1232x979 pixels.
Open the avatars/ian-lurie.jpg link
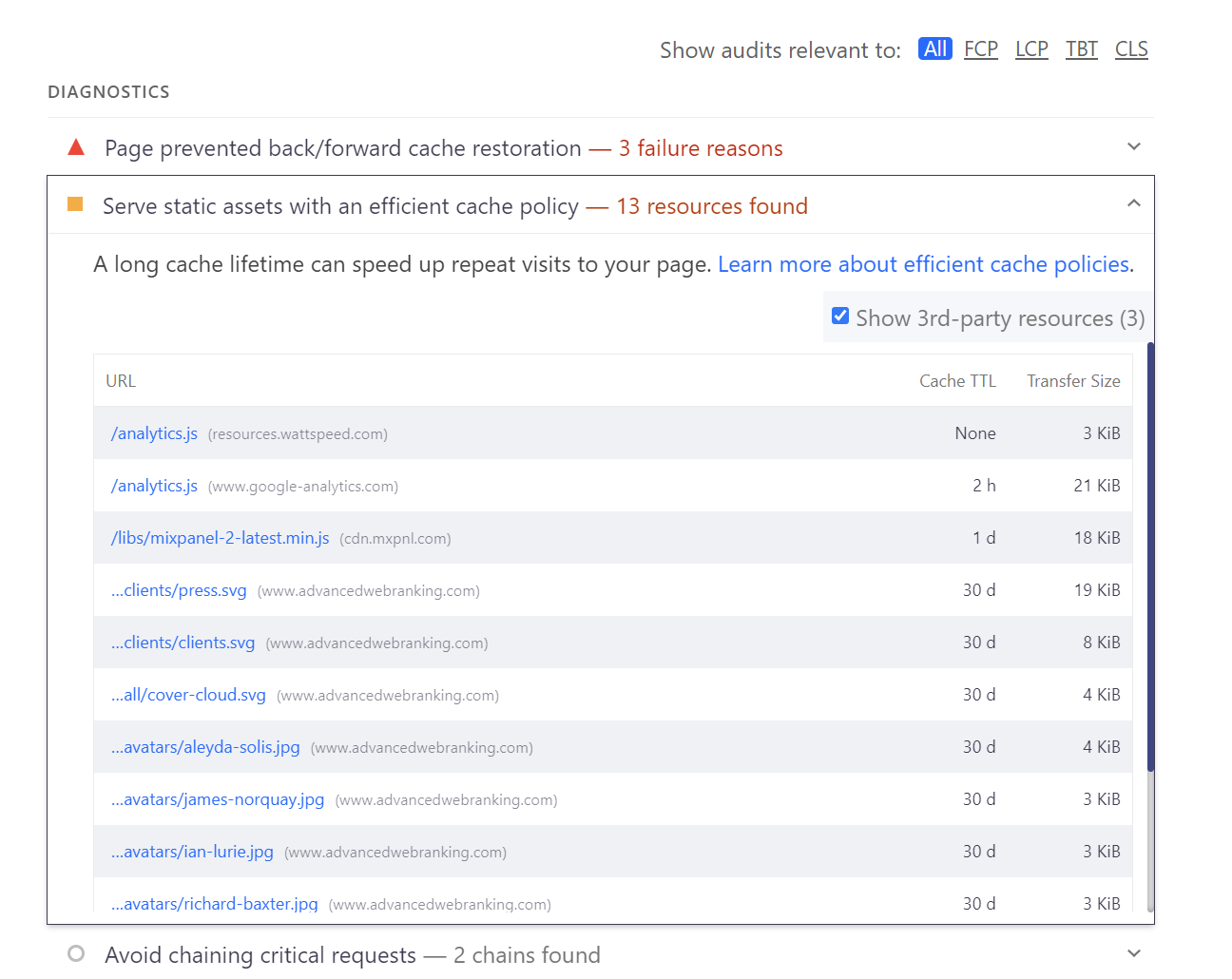click(x=192, y=852)
